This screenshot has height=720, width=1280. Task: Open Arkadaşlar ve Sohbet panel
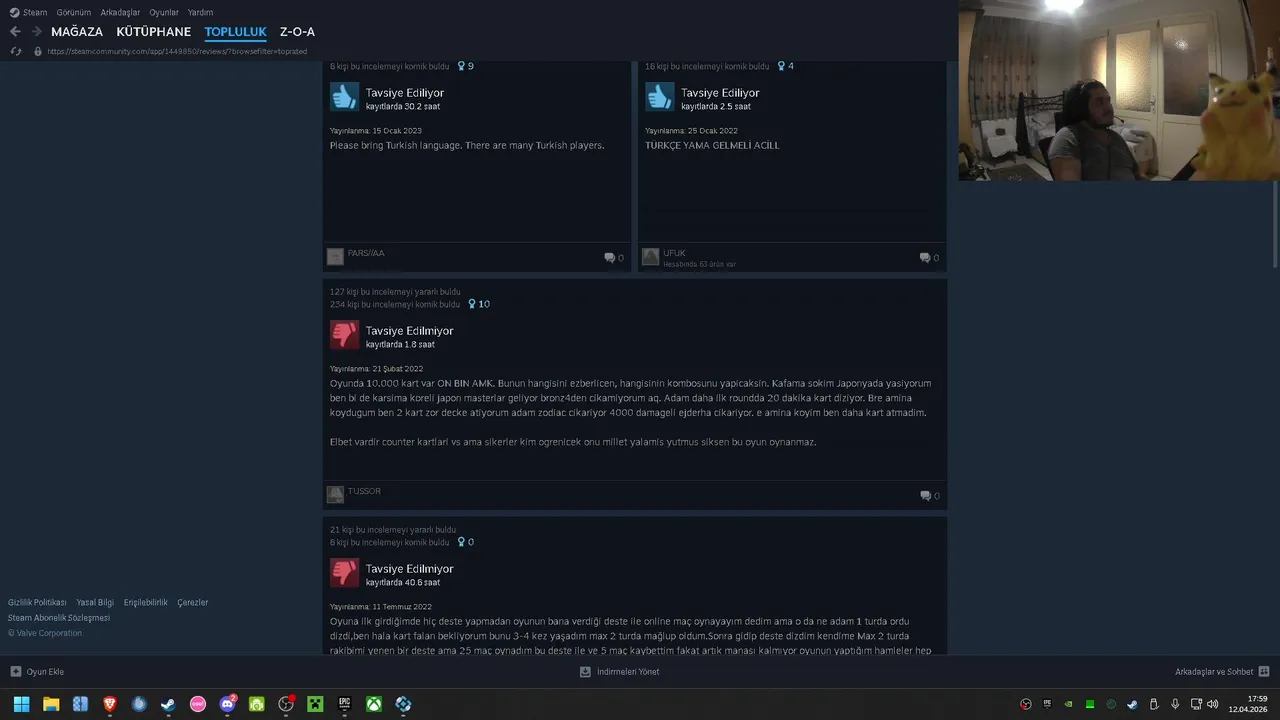(1222, 672)
